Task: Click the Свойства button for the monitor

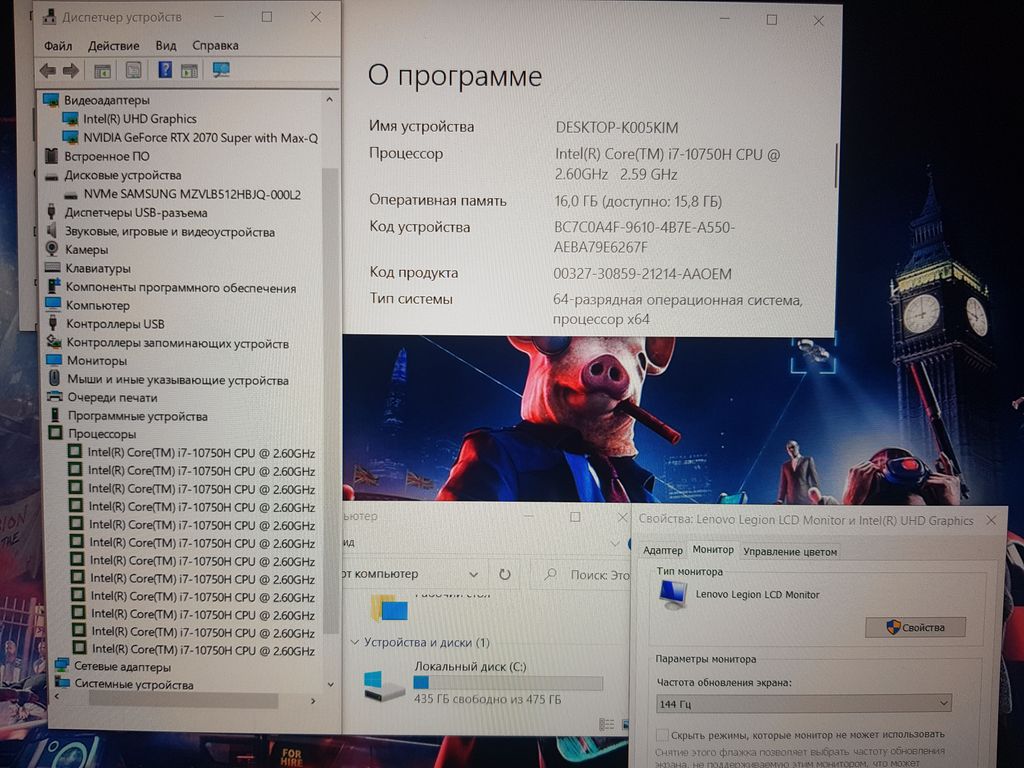Action: [915, 627]
